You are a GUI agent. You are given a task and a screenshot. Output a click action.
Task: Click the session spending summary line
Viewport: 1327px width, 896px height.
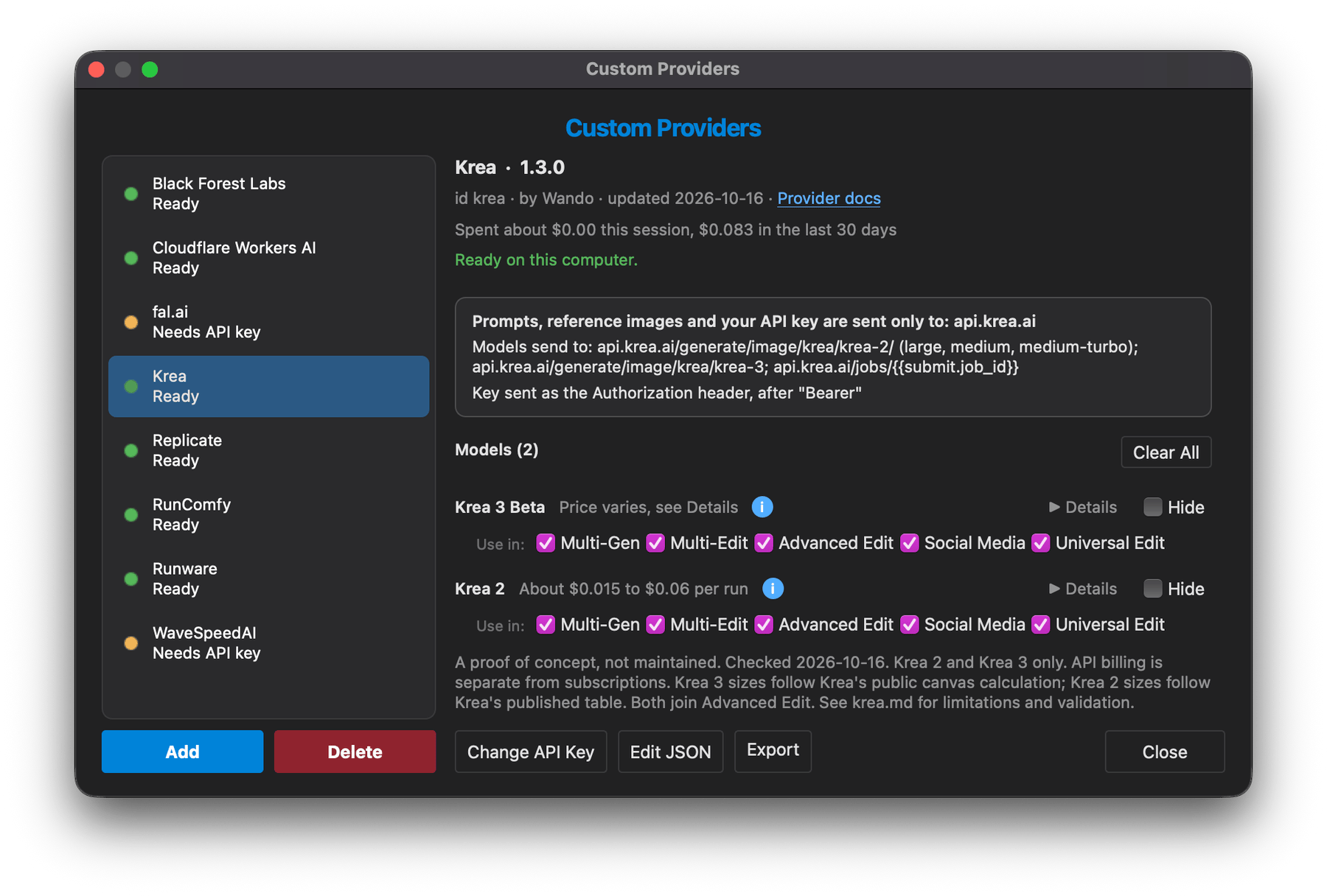point(675,230)
